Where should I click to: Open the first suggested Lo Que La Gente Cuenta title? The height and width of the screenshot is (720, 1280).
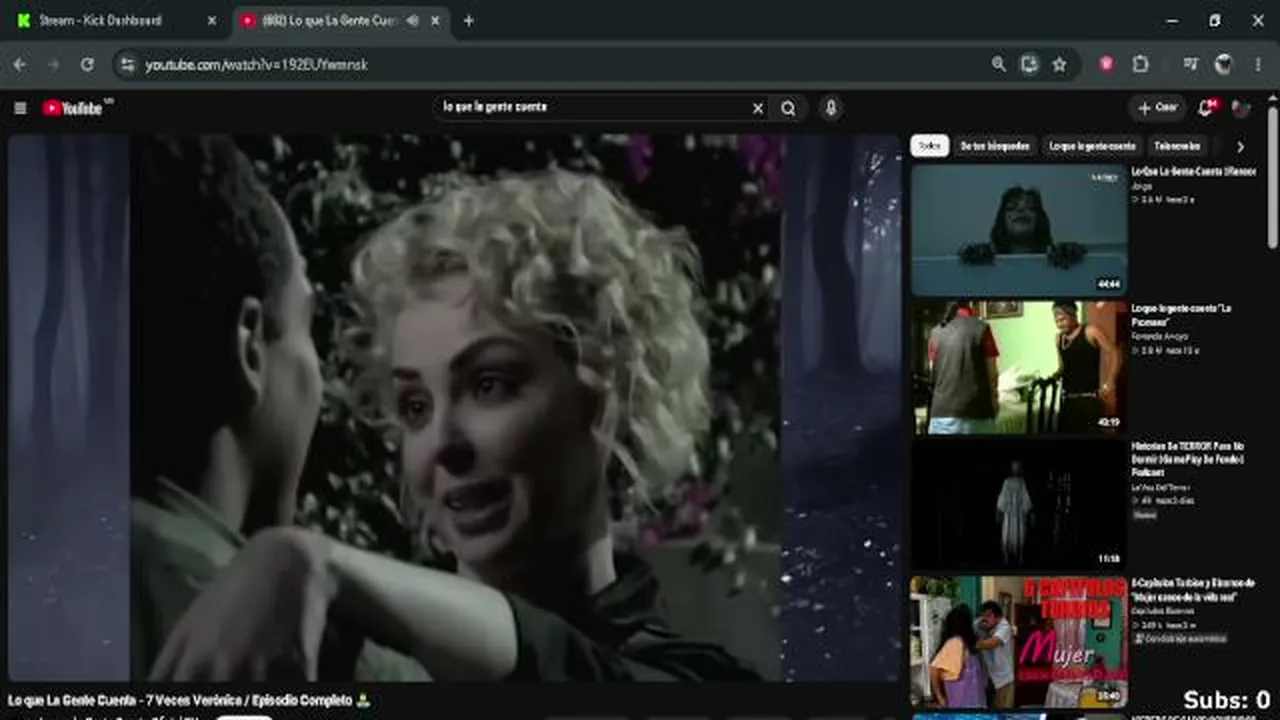click(1193, 172)
